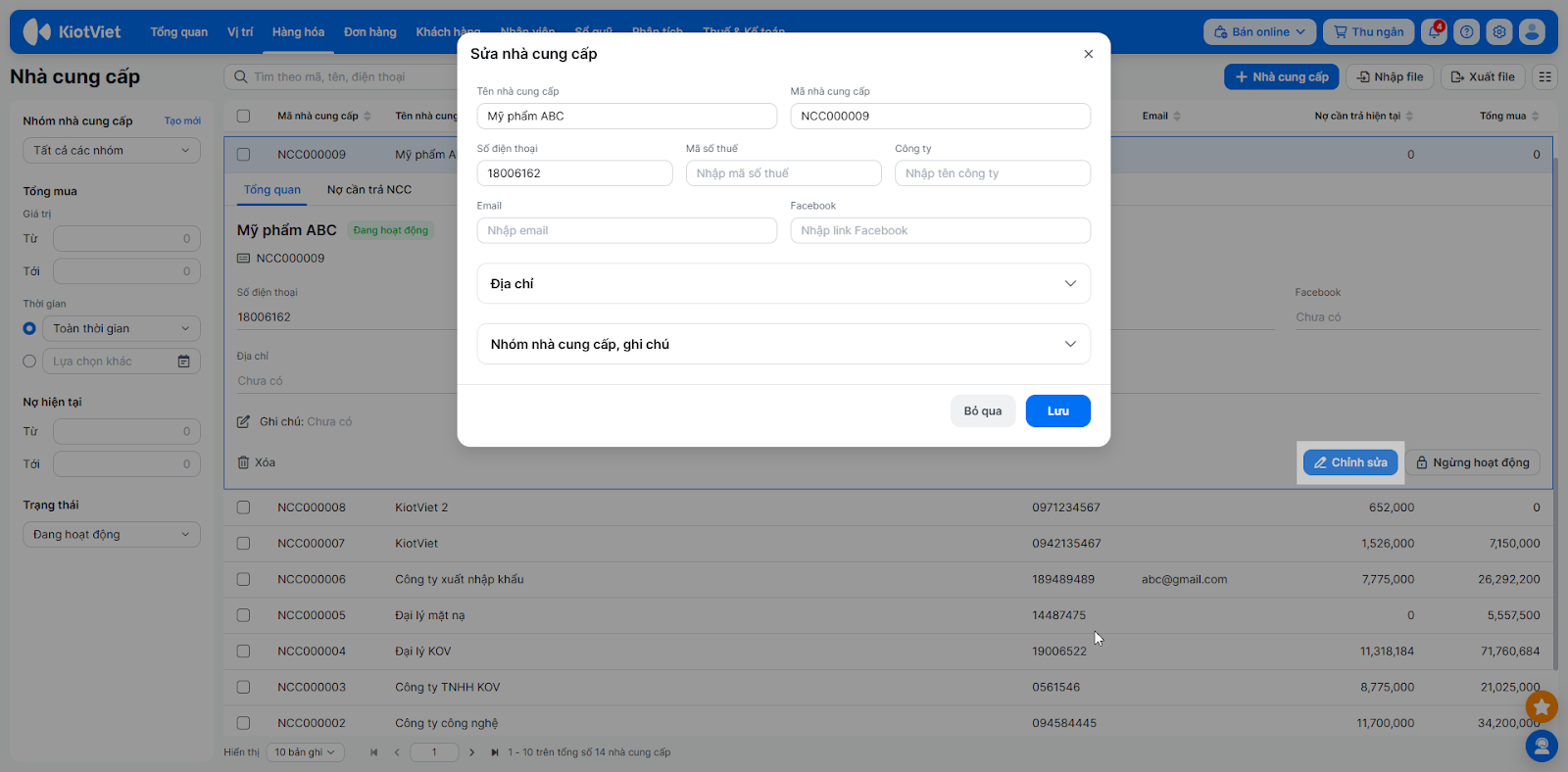Check the NCC000007 row checkbox
This screenshot has width=1568, height=772.
point(243,544)
